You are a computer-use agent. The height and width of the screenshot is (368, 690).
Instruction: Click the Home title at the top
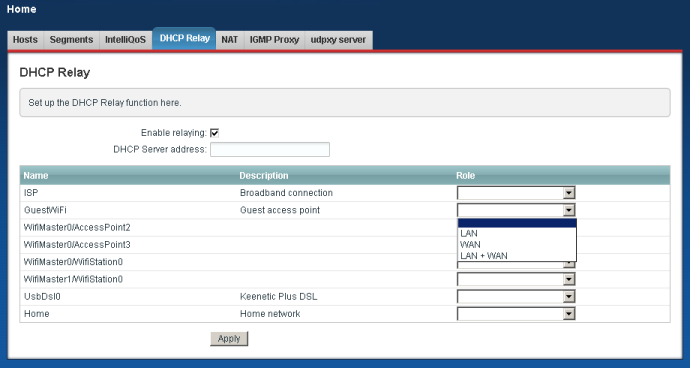22,9
